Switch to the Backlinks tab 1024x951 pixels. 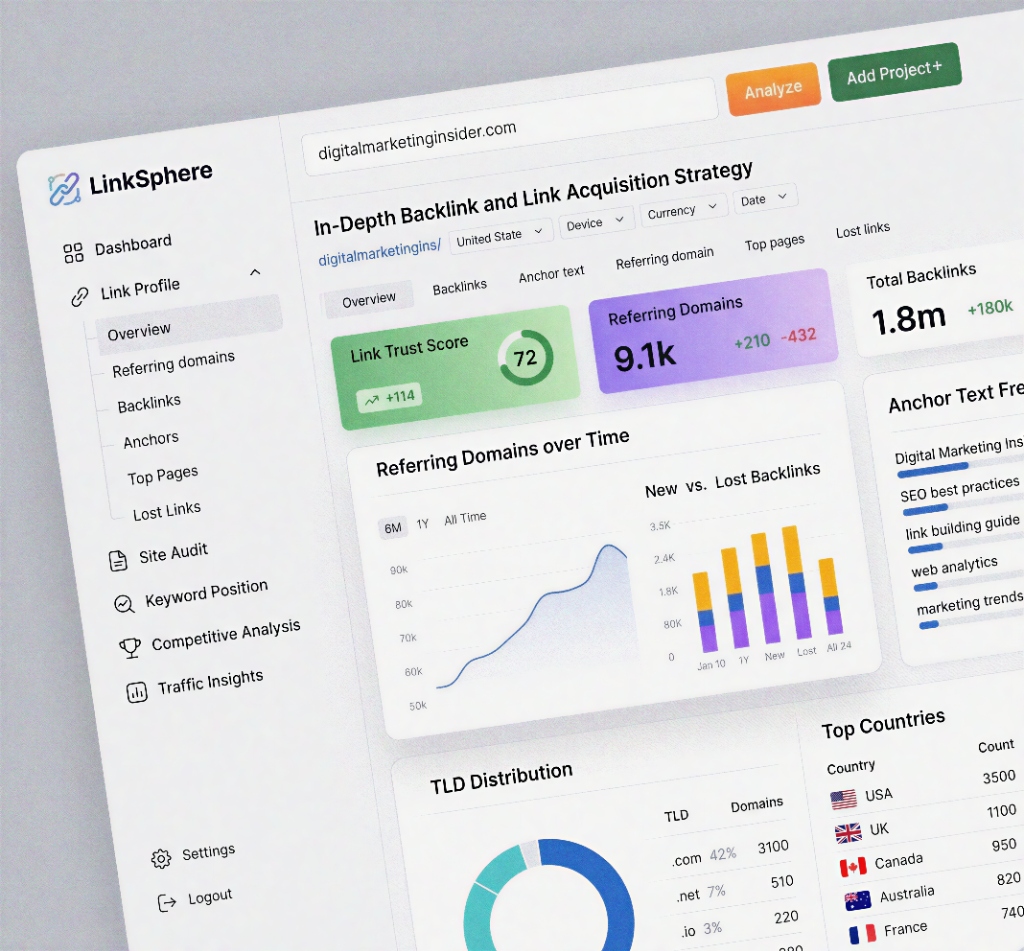(x=460, y=287)
